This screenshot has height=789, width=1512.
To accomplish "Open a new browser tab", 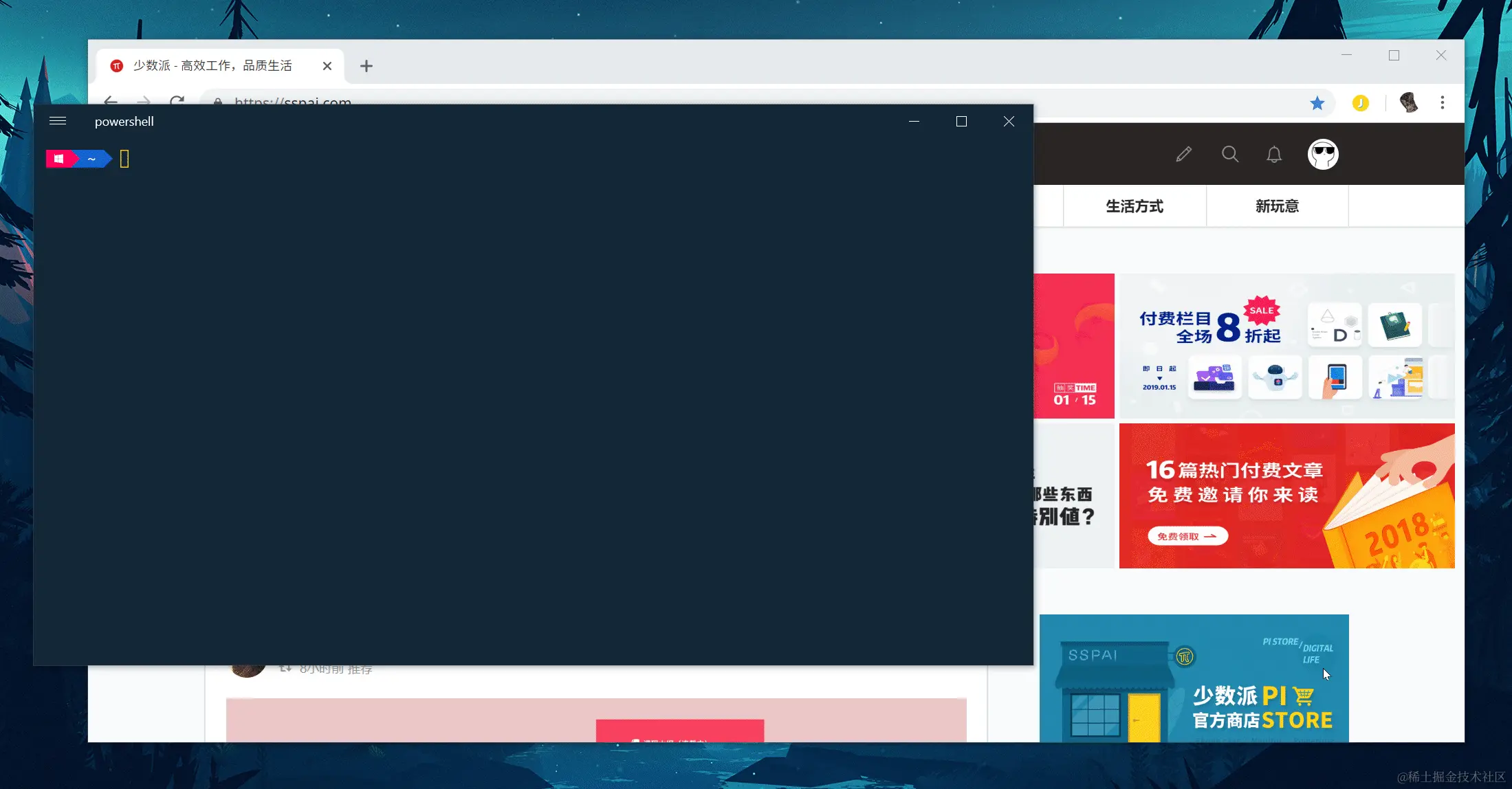I will click(x=366, y=66).
